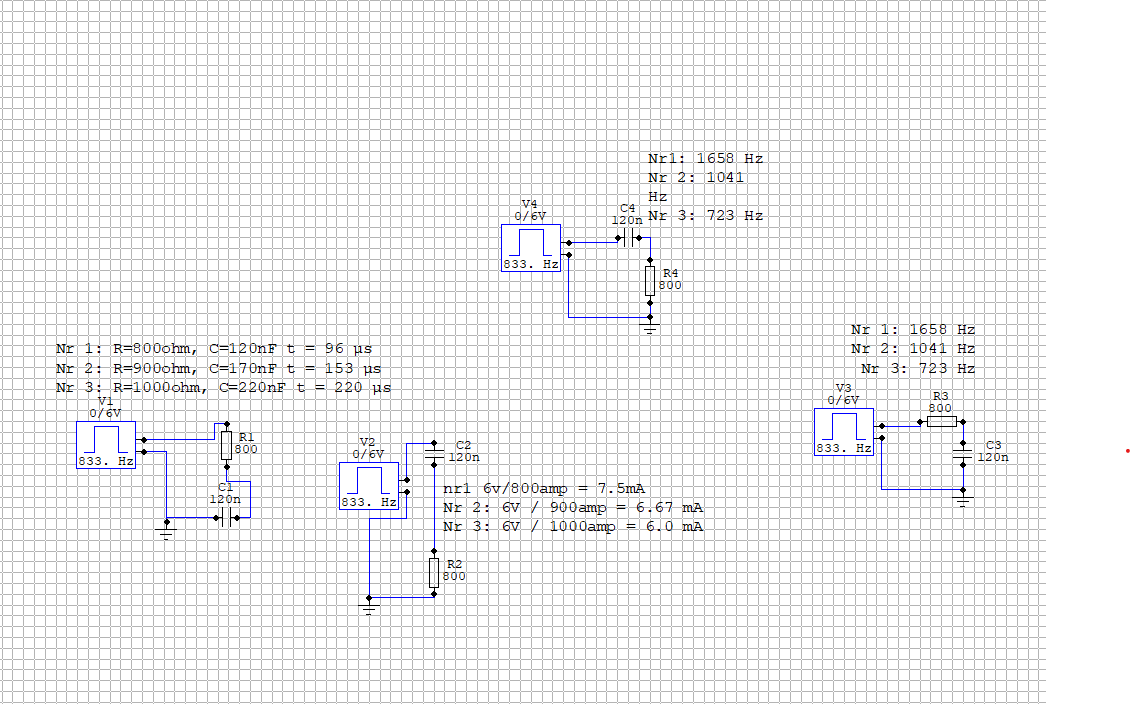Click the 'Nr 2: 6V / 900amp = 6.67 mA' annotation
This screenshot has width=1131, height=704.
click(573, 508)
